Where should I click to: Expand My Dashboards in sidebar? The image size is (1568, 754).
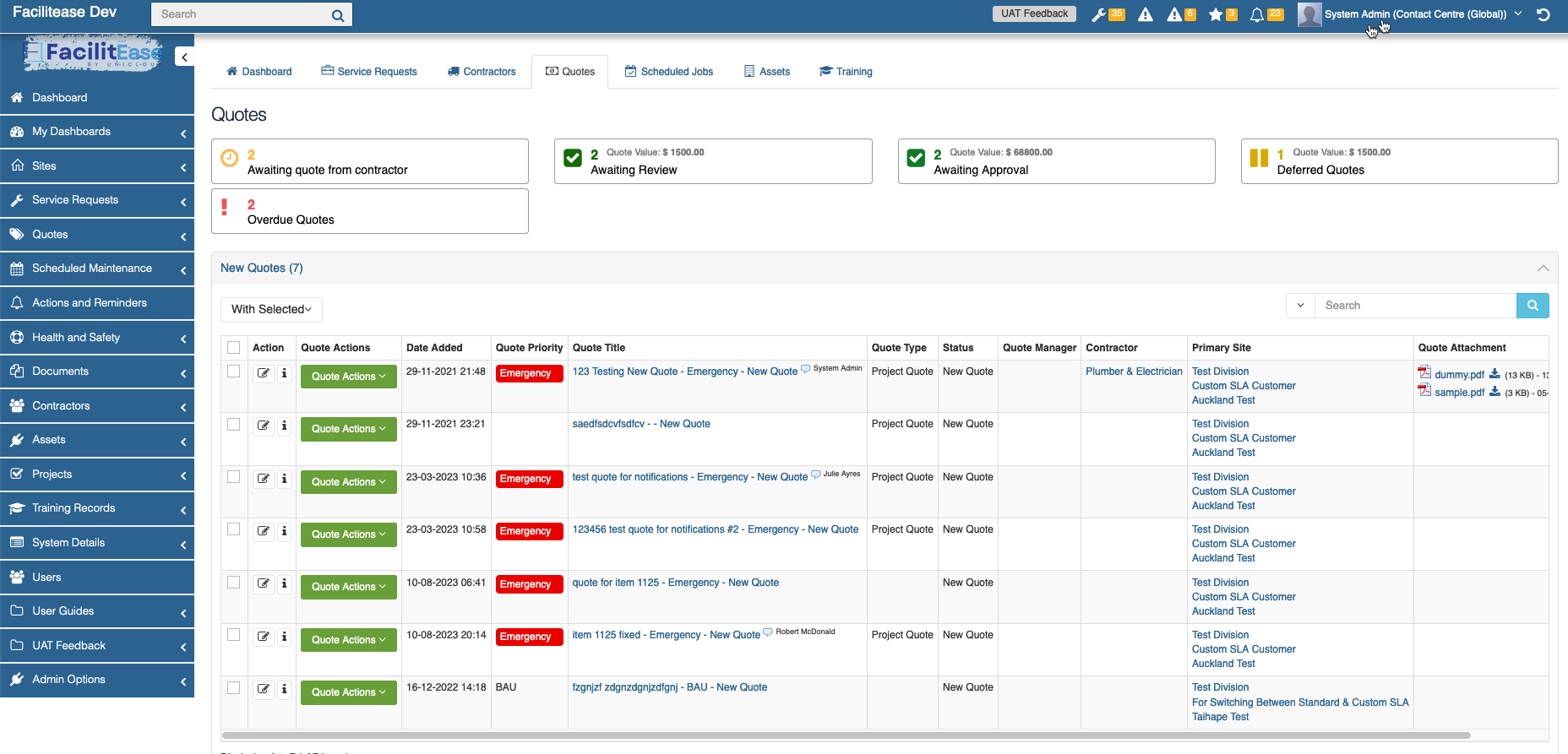point(97,132)
